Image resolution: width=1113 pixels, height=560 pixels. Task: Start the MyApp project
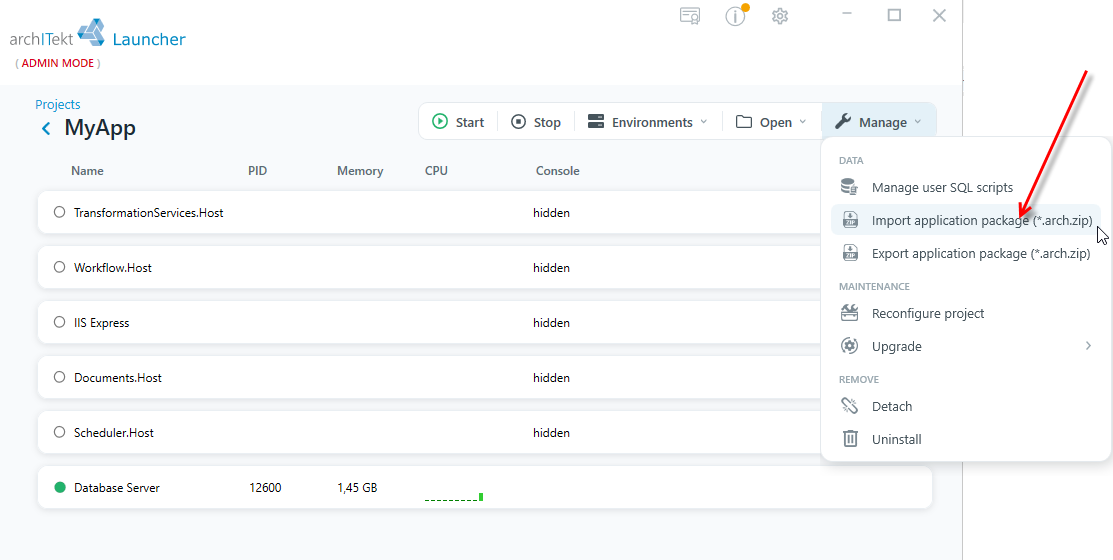coord(458,122)
